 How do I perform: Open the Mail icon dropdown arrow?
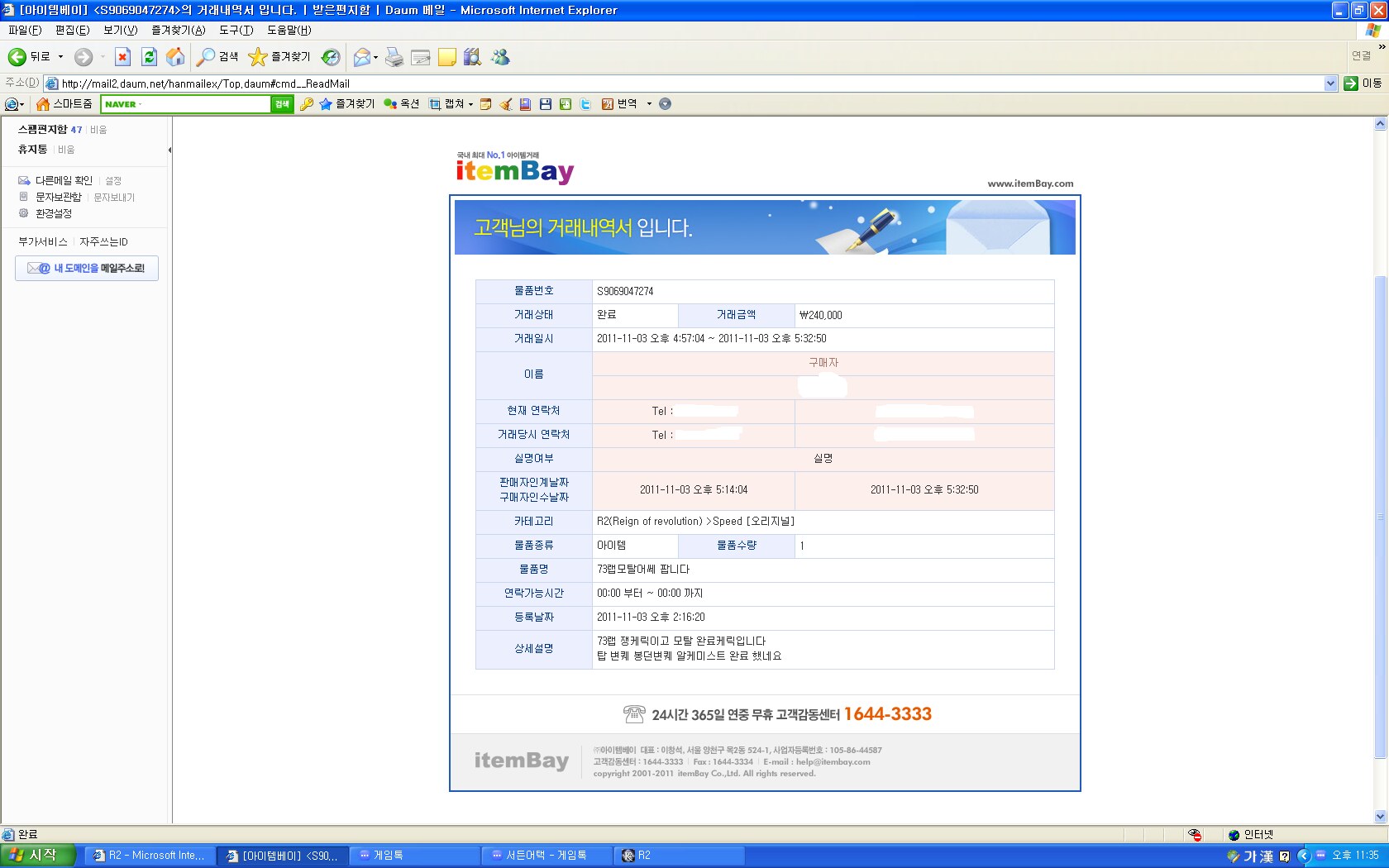tap(375, 57)
